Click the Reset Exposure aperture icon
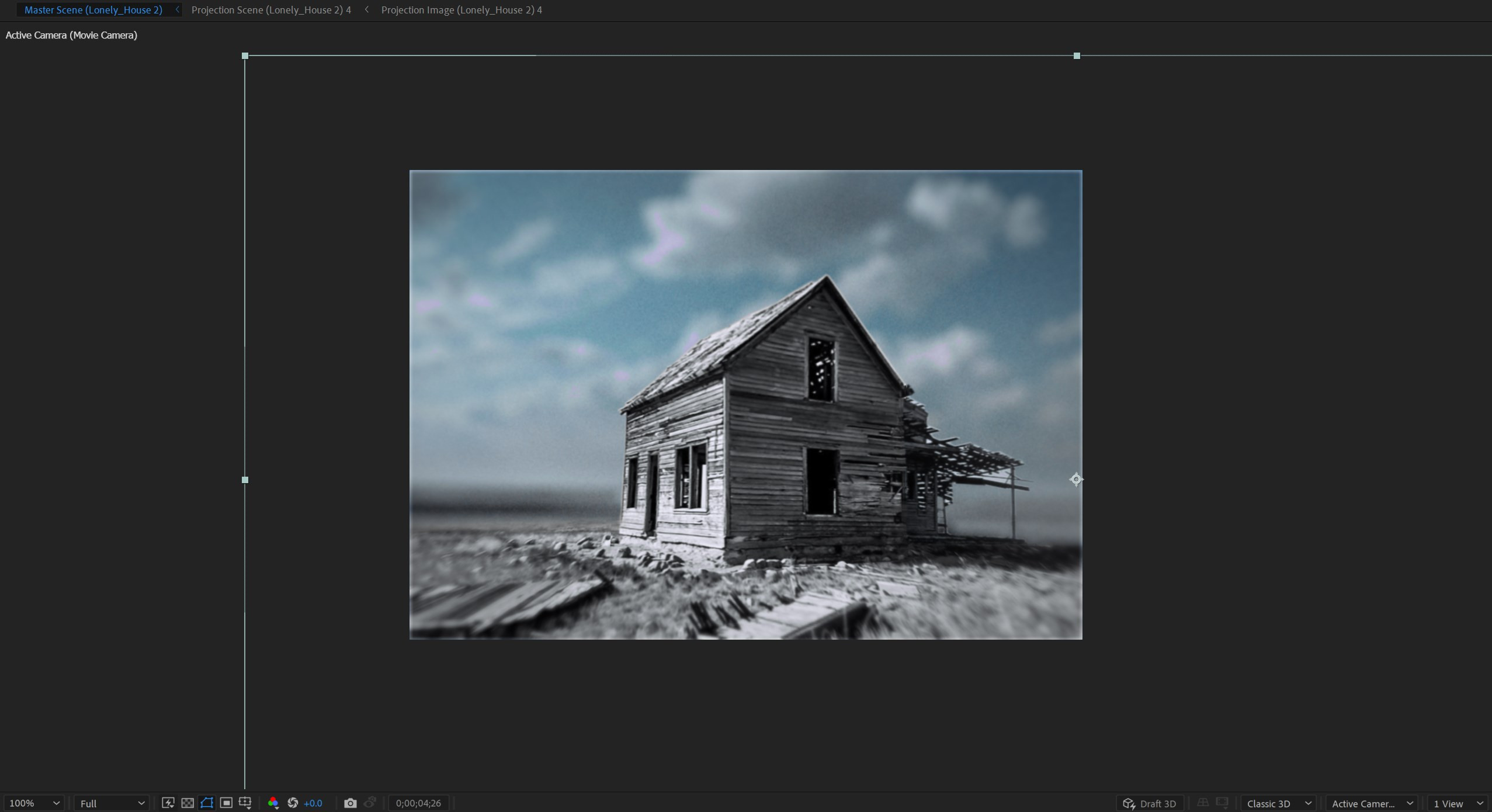This screenshot has height=812, width=1492. [x=293, y=803]
